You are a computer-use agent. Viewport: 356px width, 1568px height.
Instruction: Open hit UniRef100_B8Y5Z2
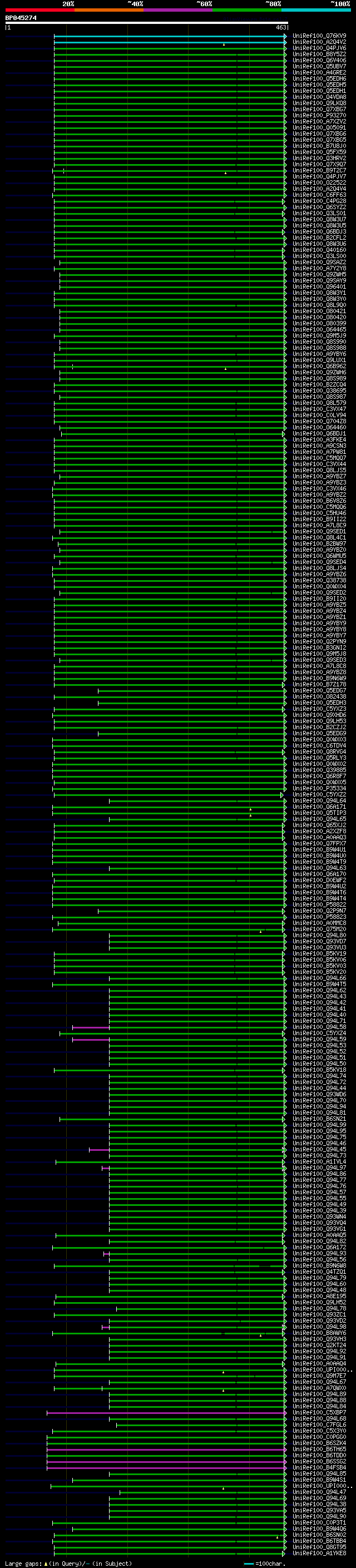pos(319,54)
